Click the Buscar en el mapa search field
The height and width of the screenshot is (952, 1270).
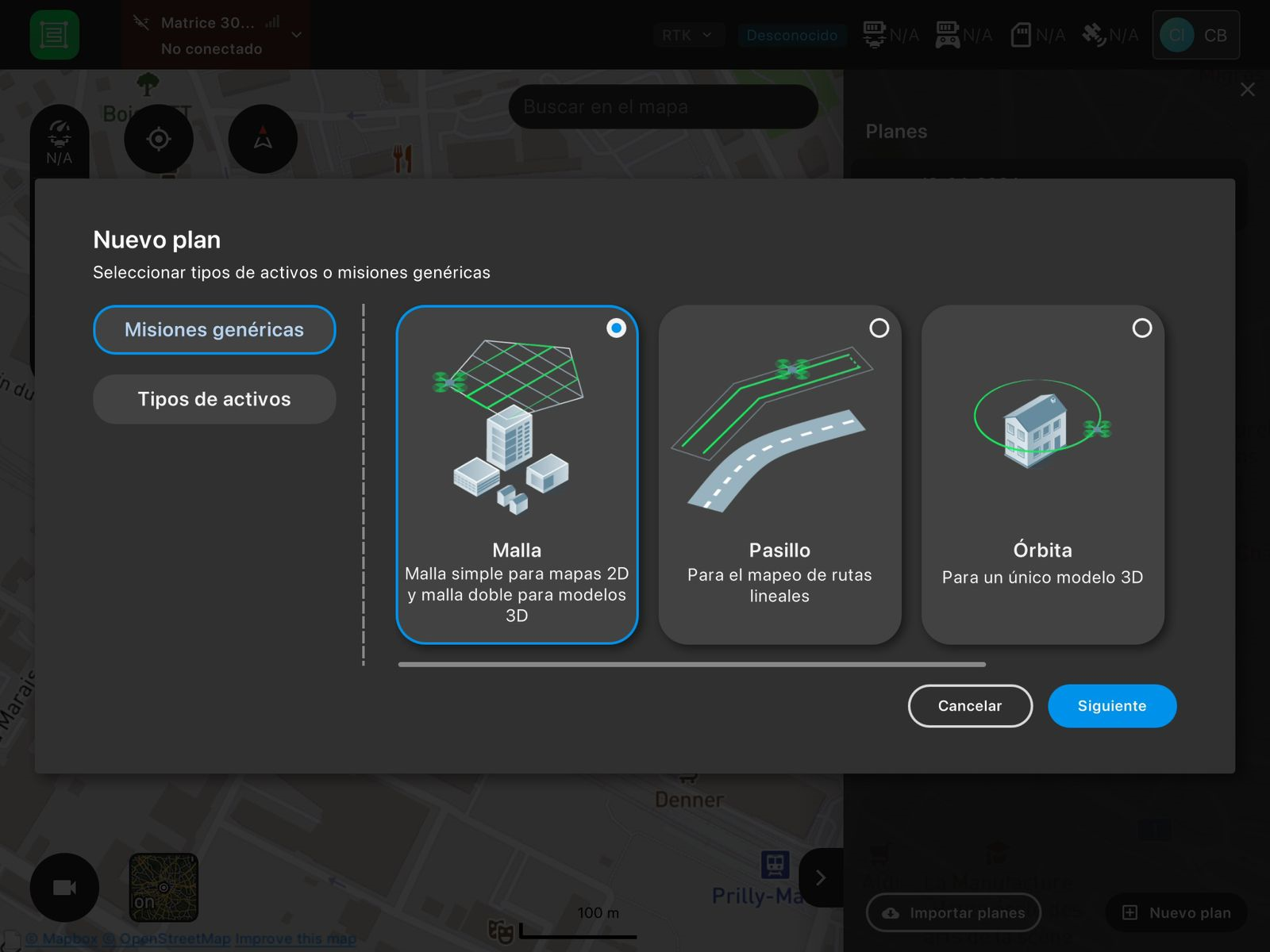pos(663,106)
